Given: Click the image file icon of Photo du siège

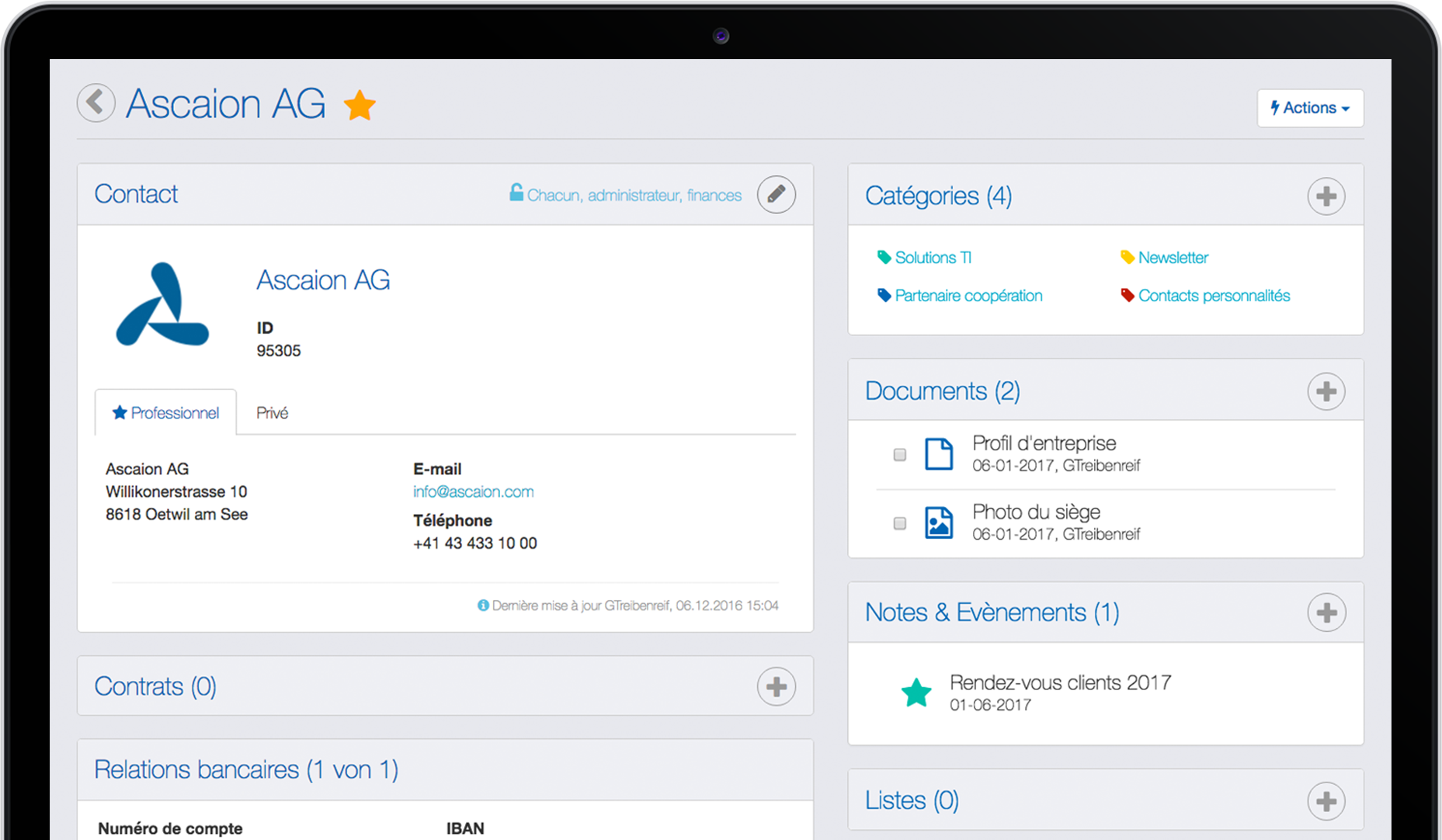Looking at the screenshot, I should click(939, 522).
